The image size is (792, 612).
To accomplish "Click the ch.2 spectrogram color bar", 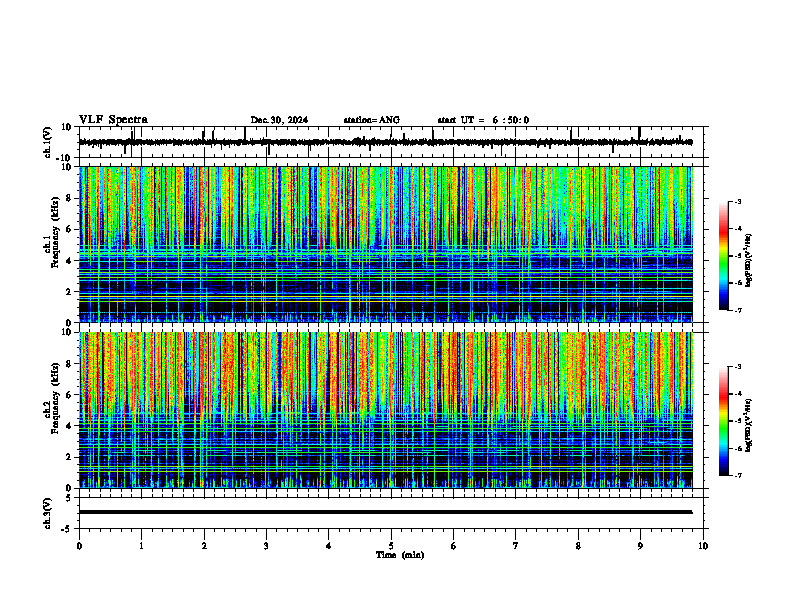I will tap(723, 421).
